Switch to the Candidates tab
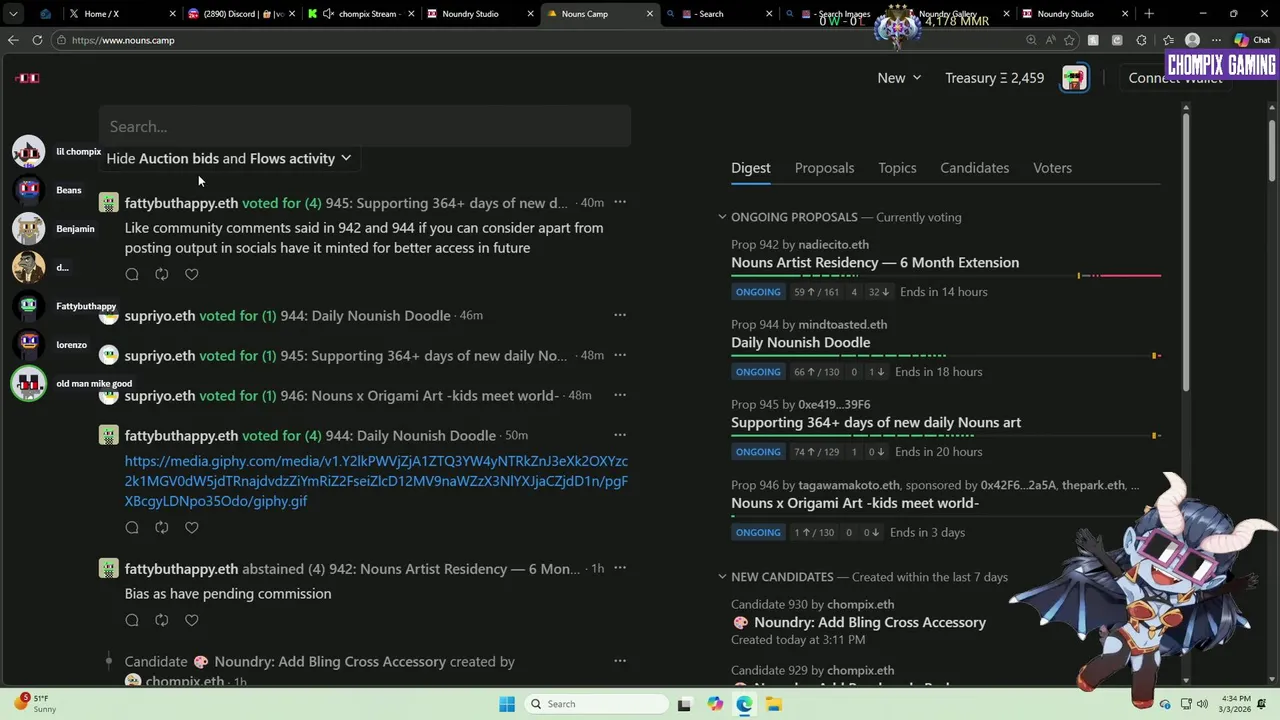This screenshot has width=1280, height=720. 974,168
